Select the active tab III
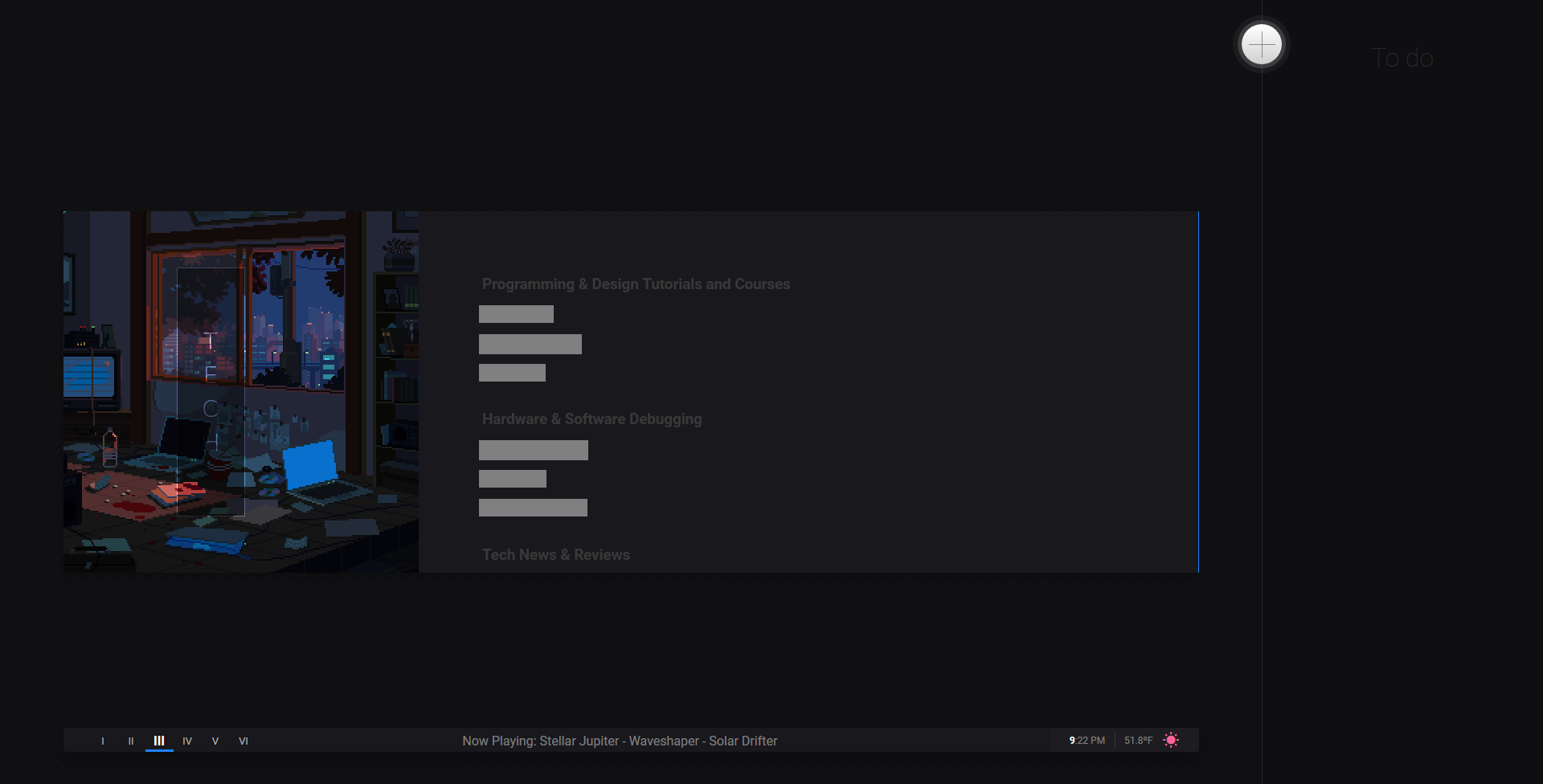This screenshot has height=784, width=1543. pos(159,741)
